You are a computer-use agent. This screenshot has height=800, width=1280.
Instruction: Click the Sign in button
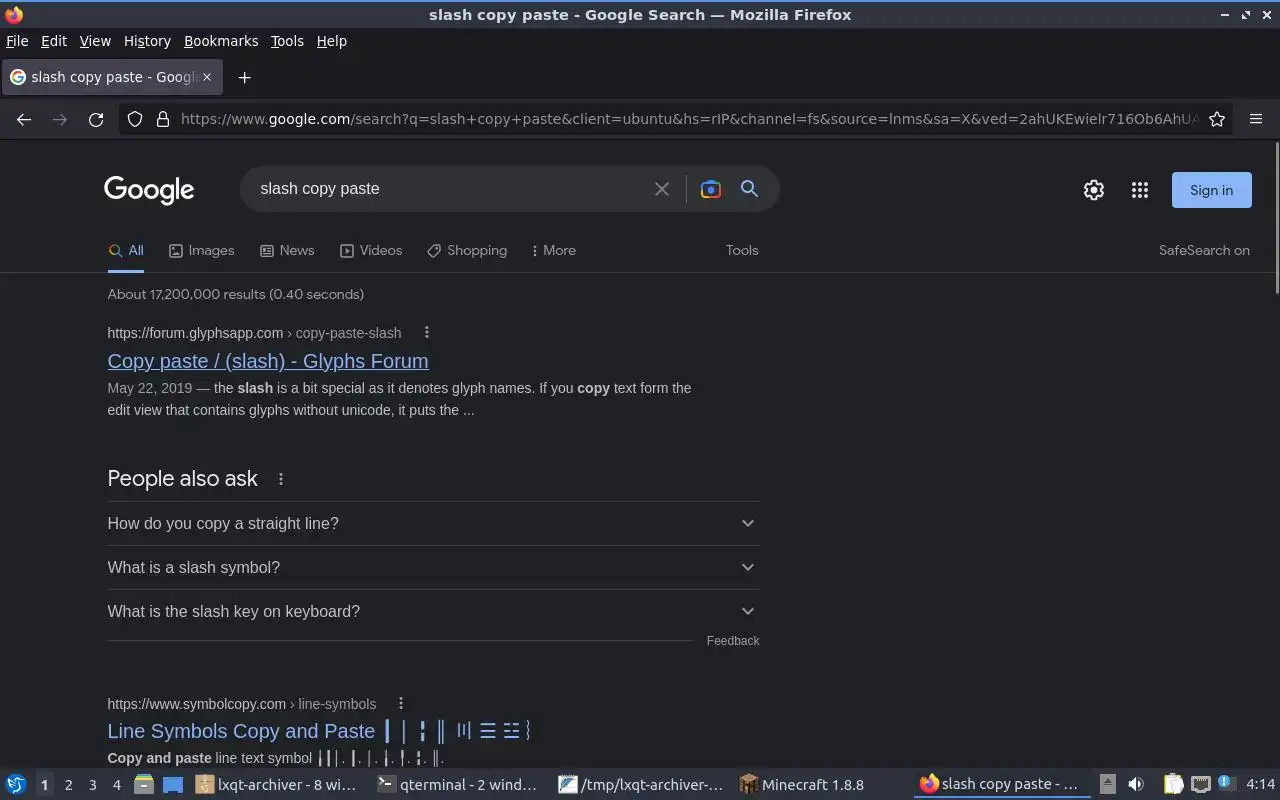tap(1211, 190)
